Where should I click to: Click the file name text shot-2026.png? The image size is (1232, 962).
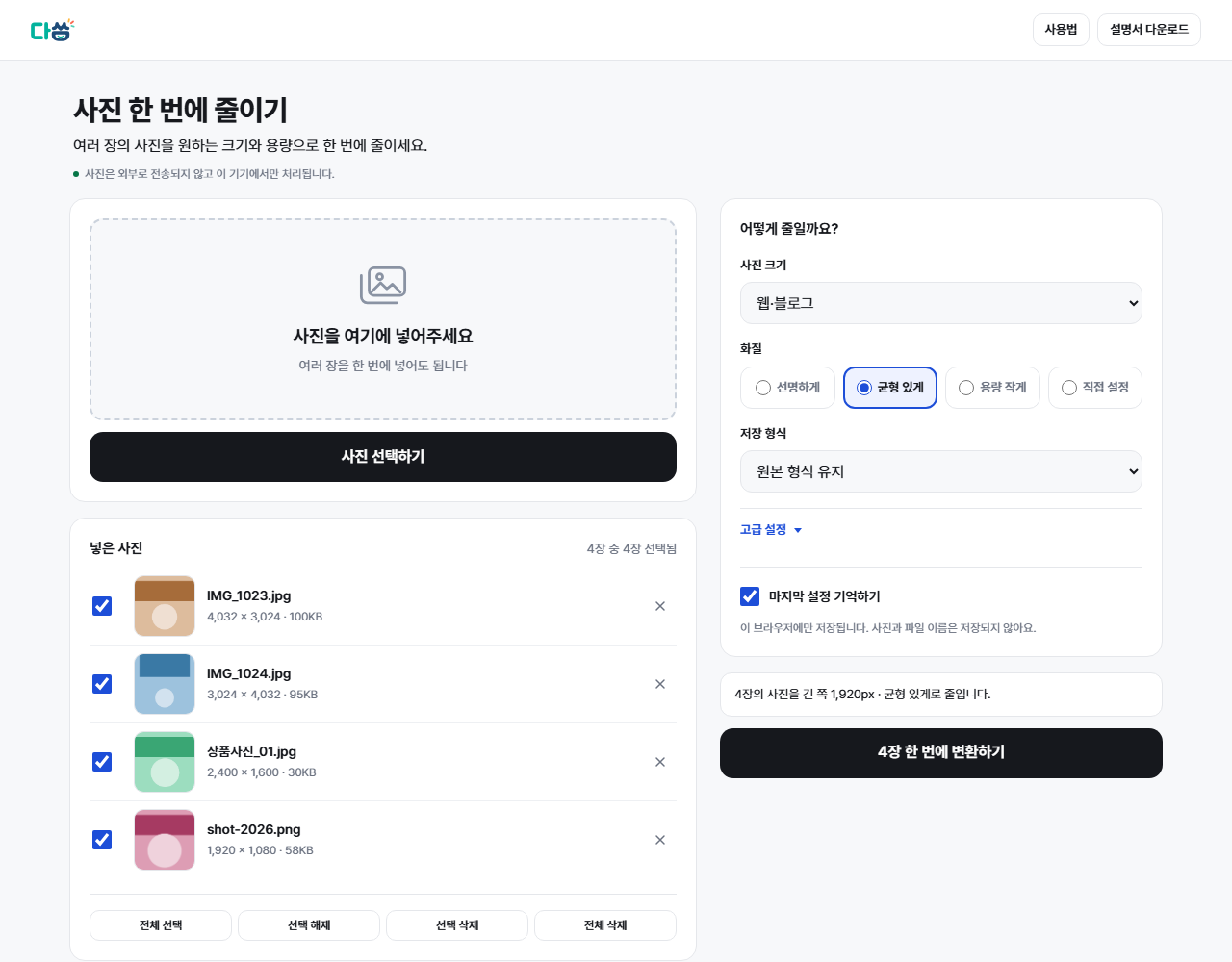[254, 830]
